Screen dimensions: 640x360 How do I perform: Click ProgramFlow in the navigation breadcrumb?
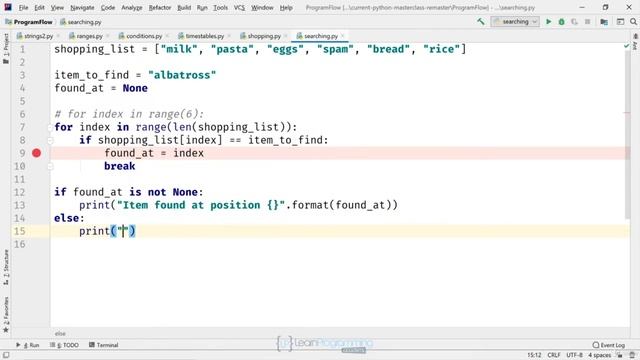[x=29, y=22]
